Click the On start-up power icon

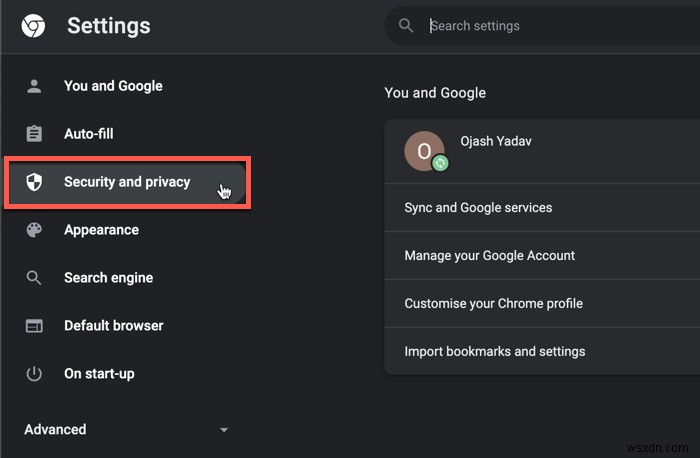[x=34, y=374]
